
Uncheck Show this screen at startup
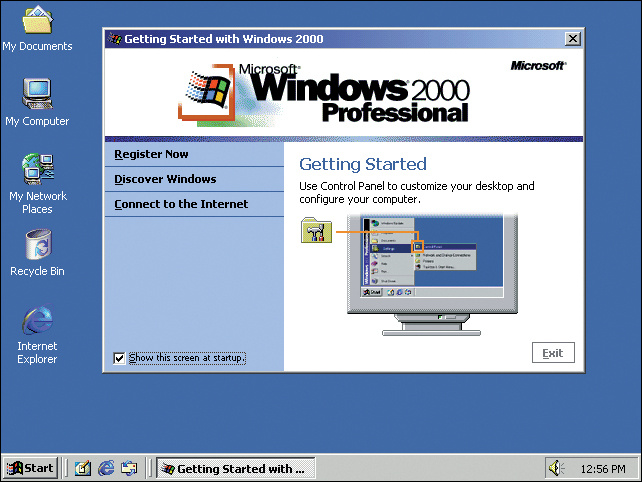tap(119, 358)
